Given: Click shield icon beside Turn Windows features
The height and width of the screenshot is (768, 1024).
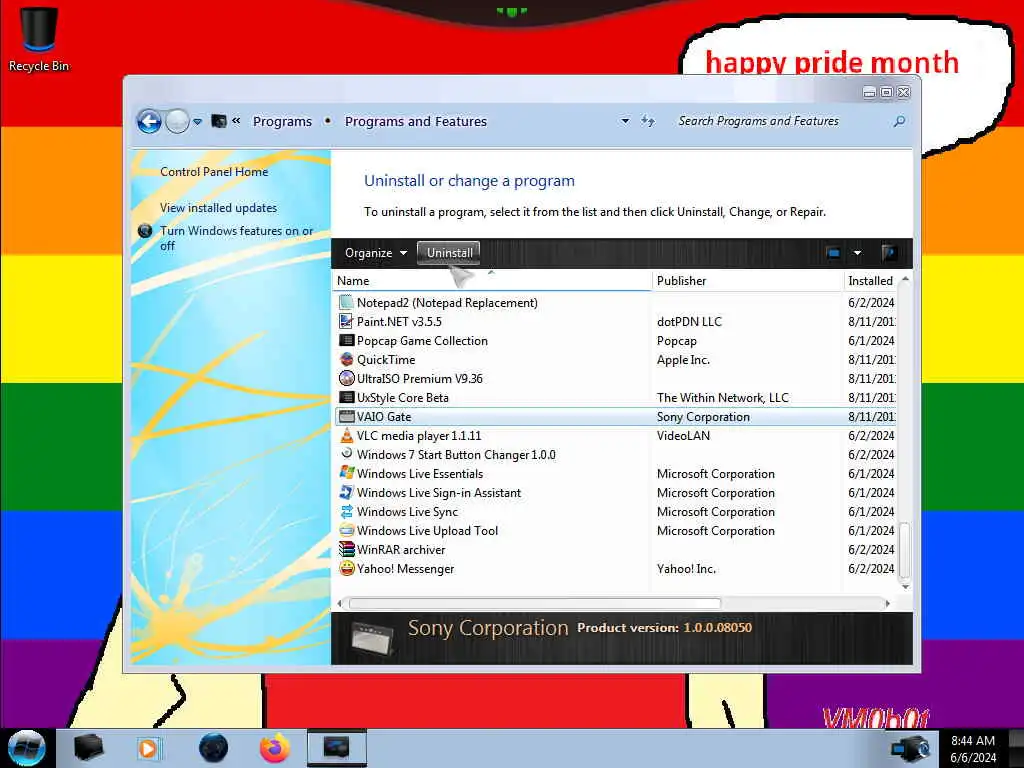Looking at the screenshot, I should (145, 231).
